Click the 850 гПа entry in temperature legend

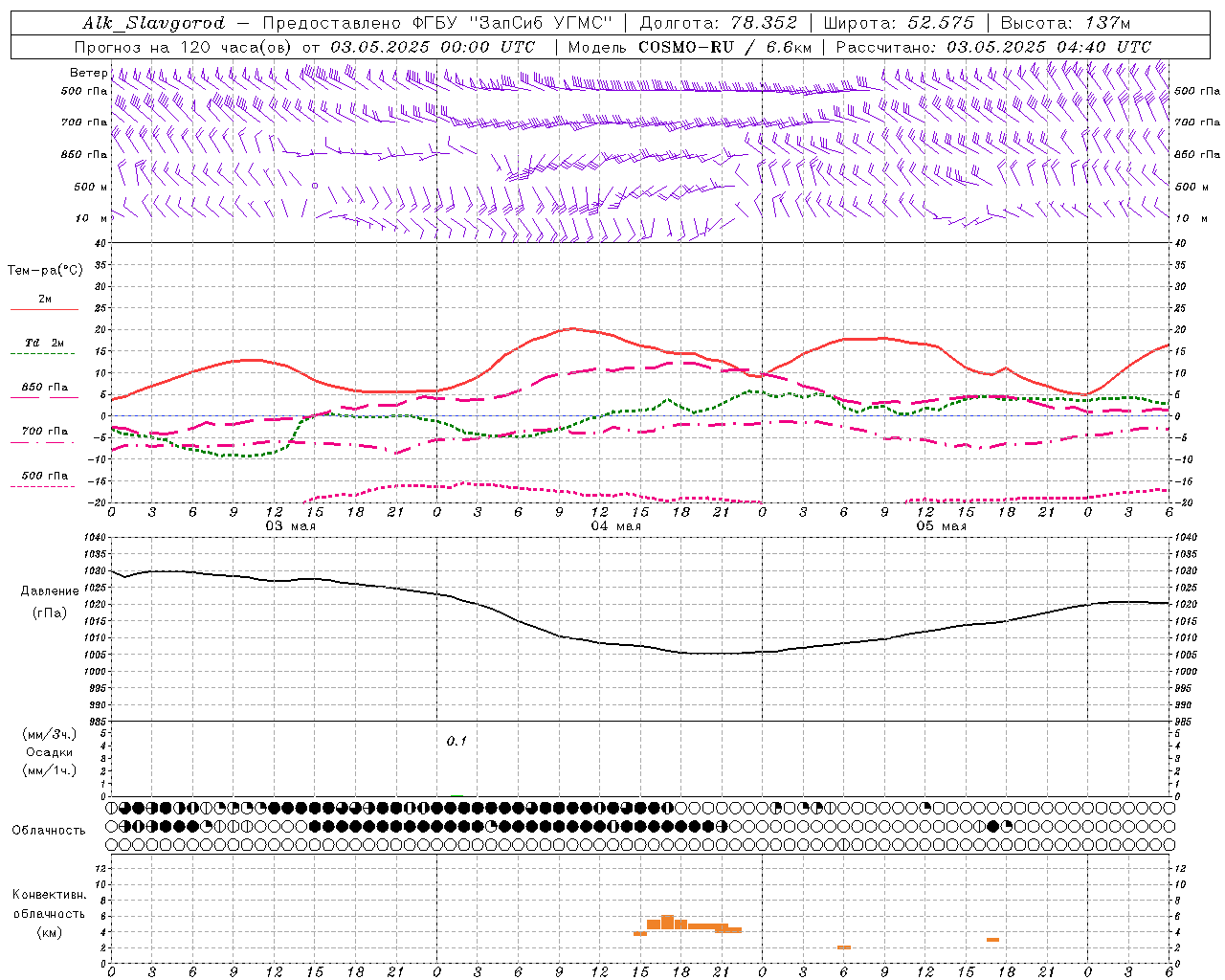[x=44, y=388]
